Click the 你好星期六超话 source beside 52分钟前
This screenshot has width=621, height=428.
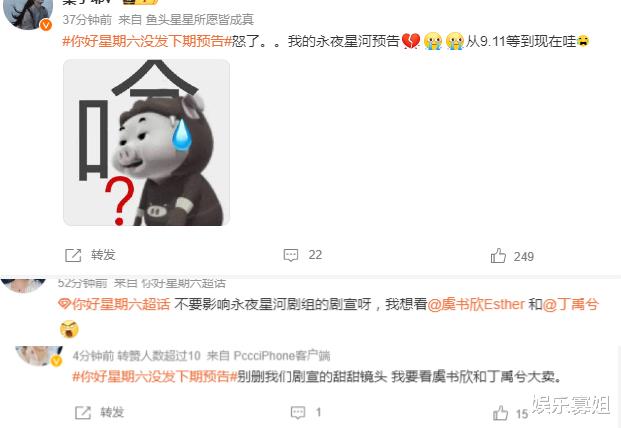tap(183, 283)
